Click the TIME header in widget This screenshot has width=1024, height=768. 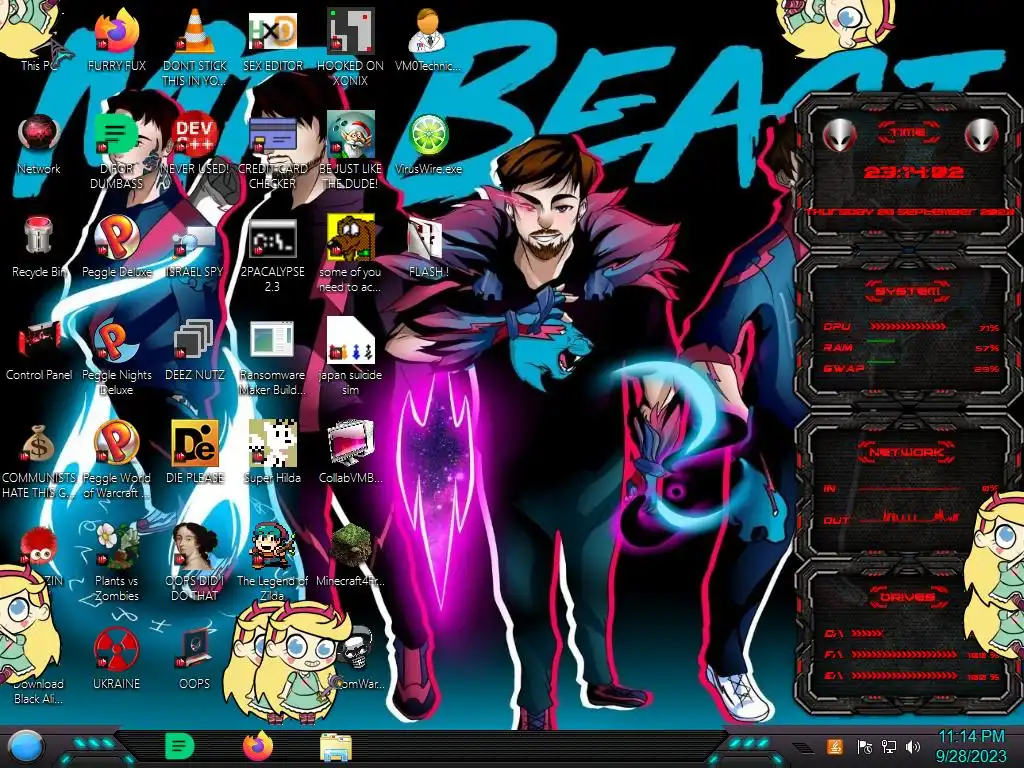tap(908, 133)
